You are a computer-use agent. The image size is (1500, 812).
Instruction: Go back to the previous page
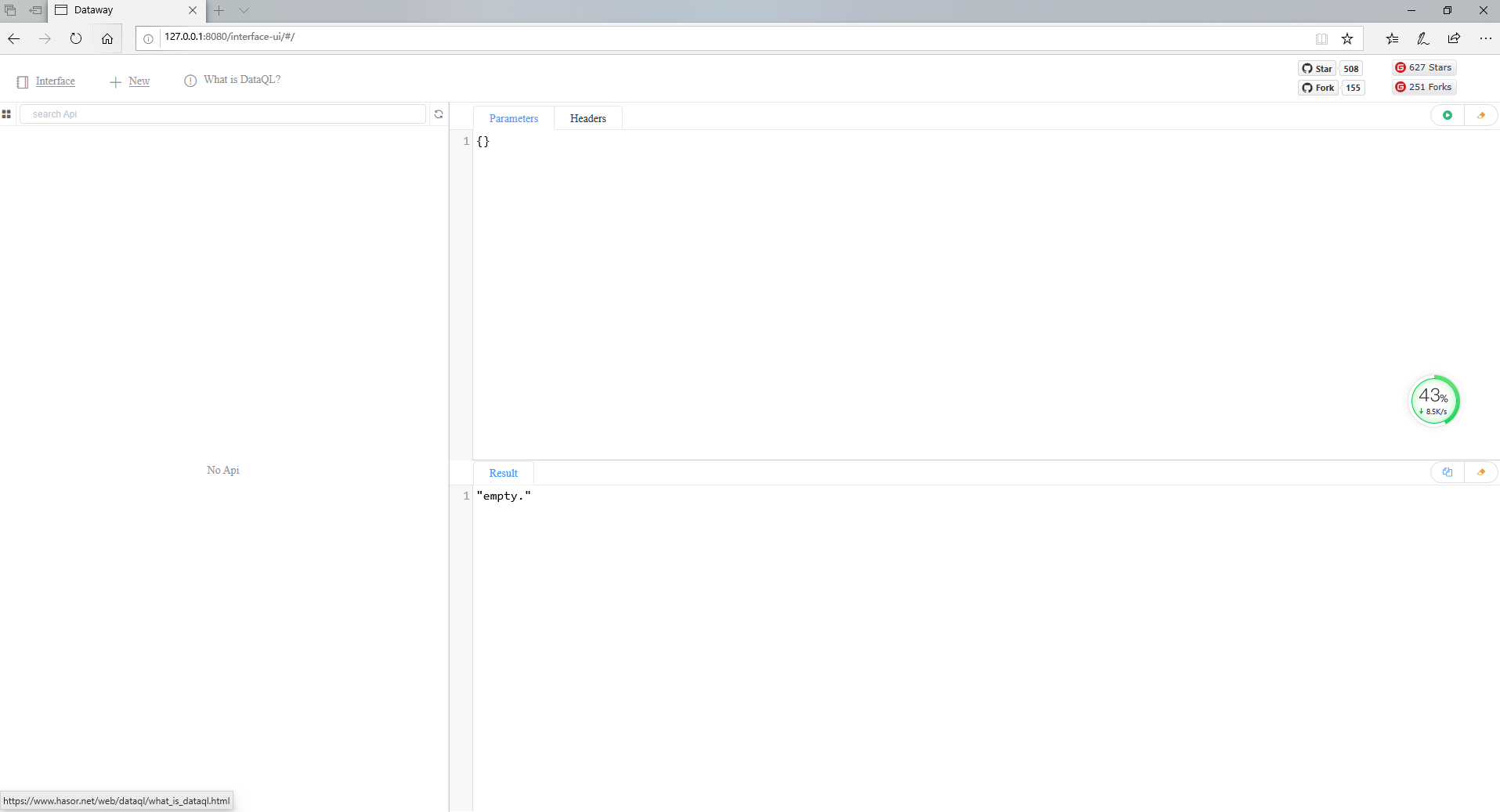click(14, 38)
